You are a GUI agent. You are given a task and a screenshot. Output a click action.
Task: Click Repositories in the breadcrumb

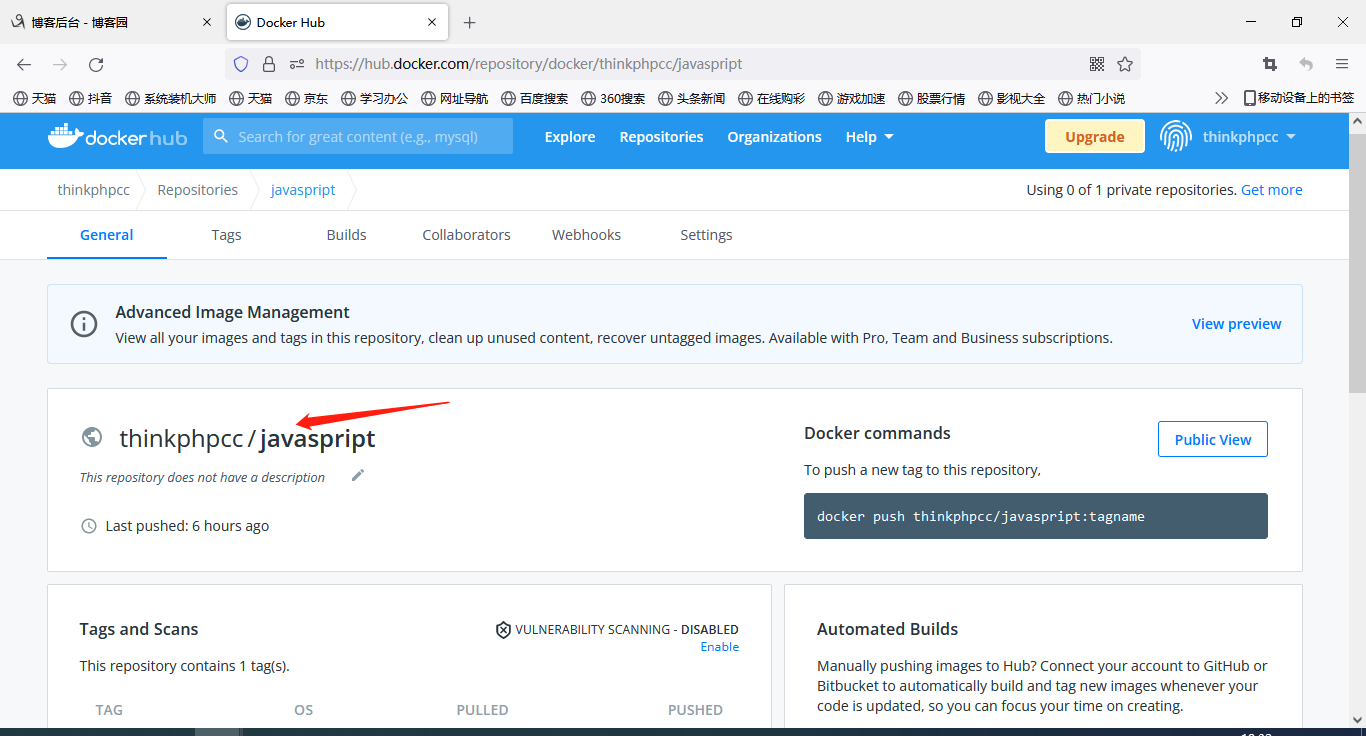coord(198,190)
